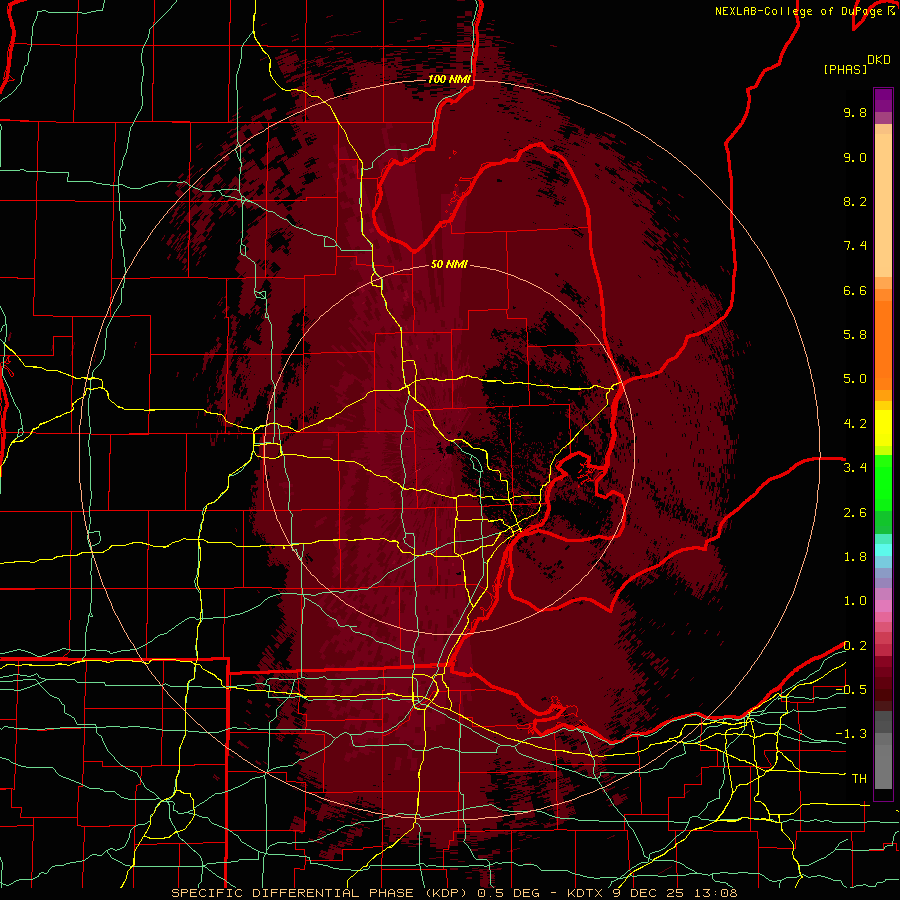Click the yellow segment of the color bar
The height and width of the screenshot is (900, 900).
[883, 428]
